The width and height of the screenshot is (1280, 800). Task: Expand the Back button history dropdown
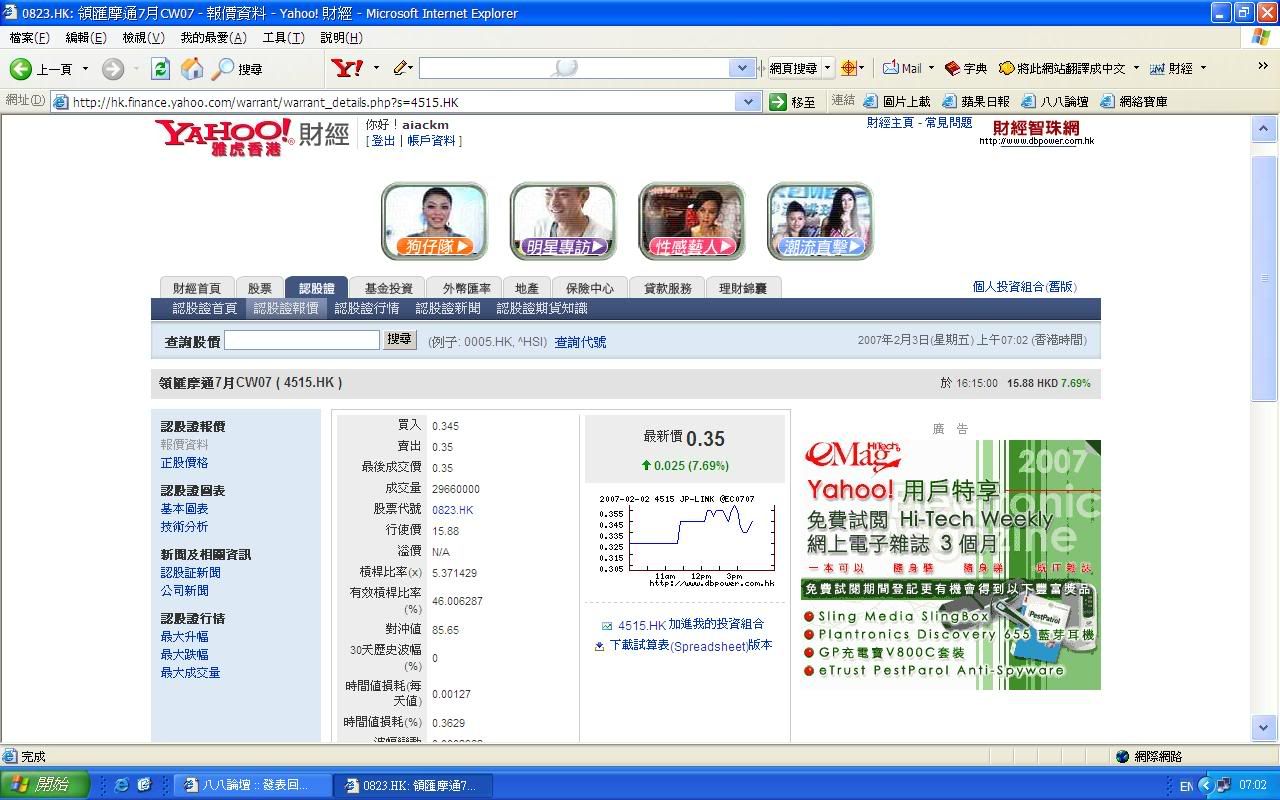click(85, 69)
